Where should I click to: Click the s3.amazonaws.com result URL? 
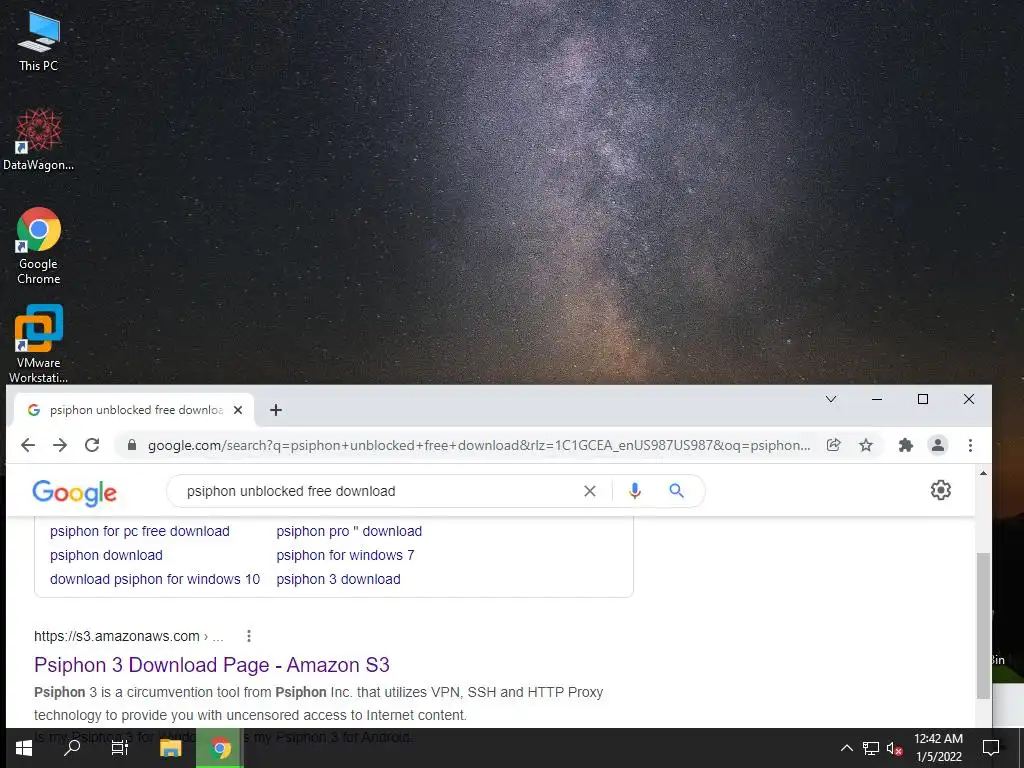click(x=129, y=636)
